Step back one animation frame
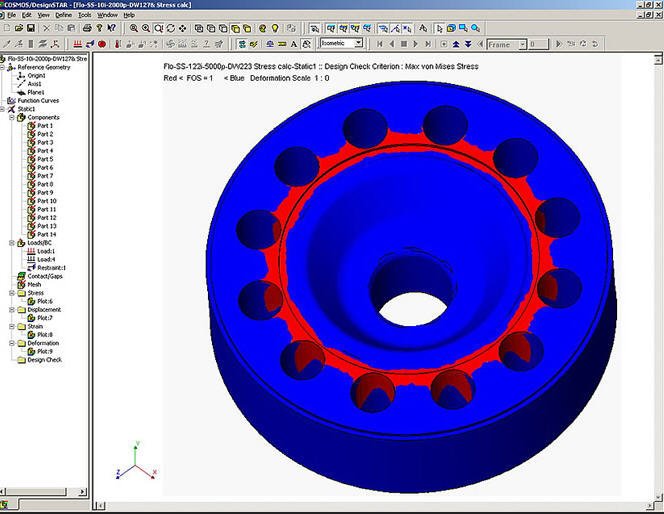 click(392, 44)
